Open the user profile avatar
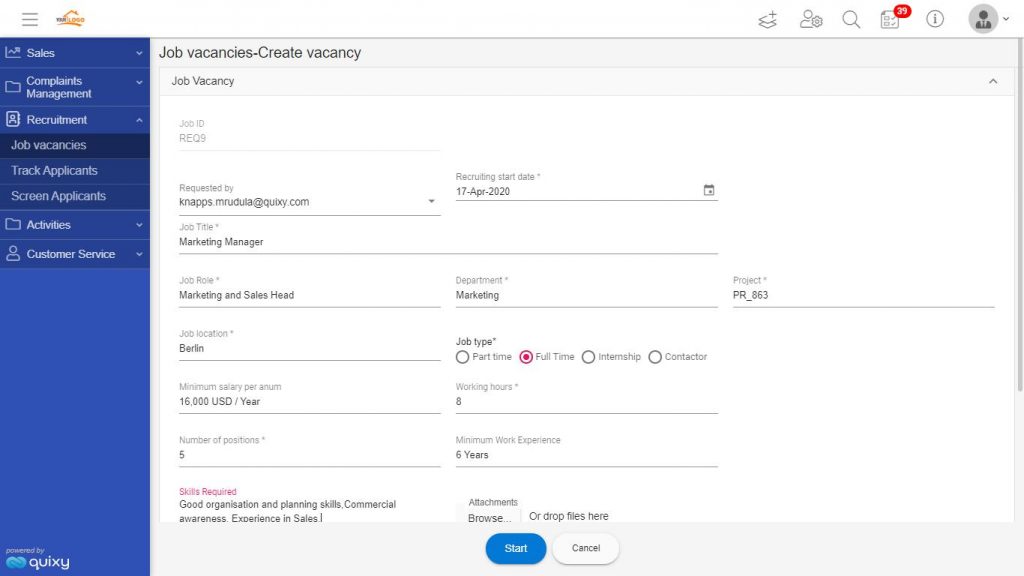1024x576 pixels. pos(983,19)
